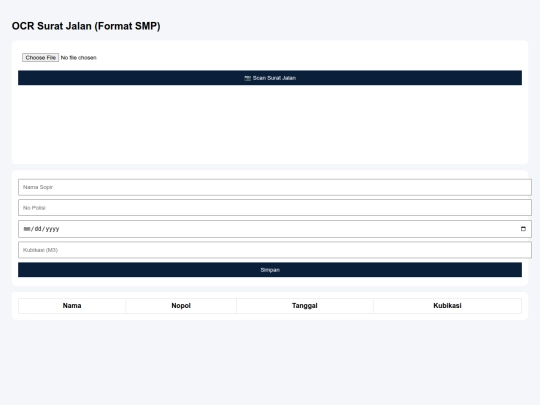Click the Simpan button
Screen dimensions: 540x405
[x=270, y=270]
